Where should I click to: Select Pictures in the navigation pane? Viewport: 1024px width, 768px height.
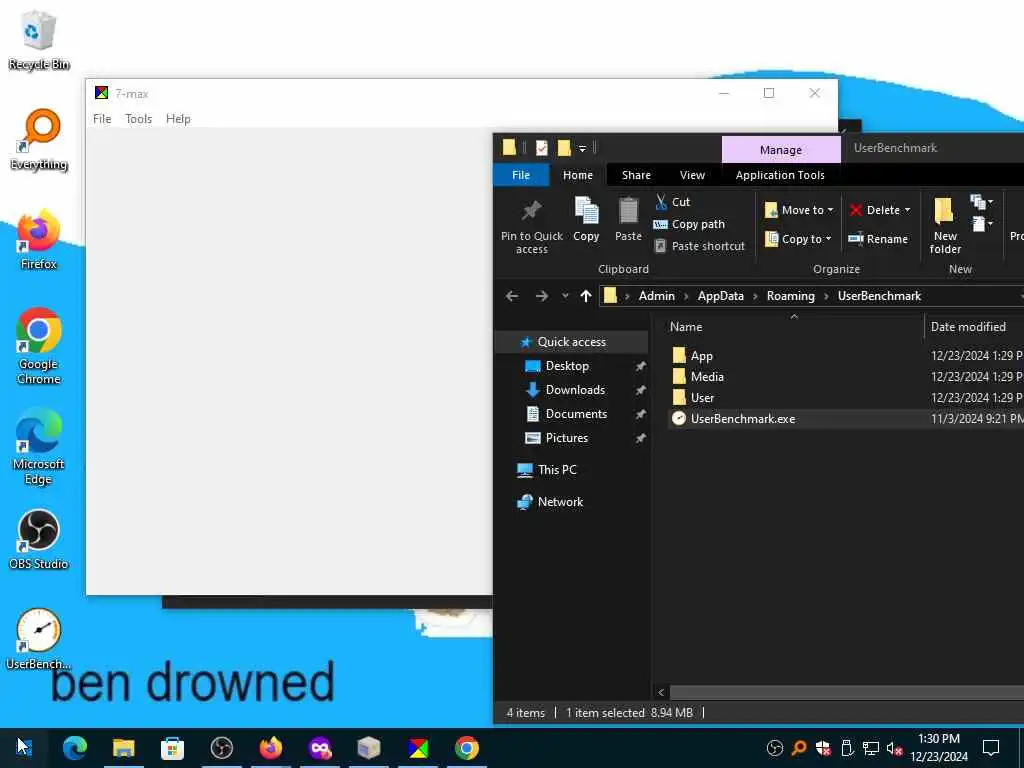pos(566,438)
